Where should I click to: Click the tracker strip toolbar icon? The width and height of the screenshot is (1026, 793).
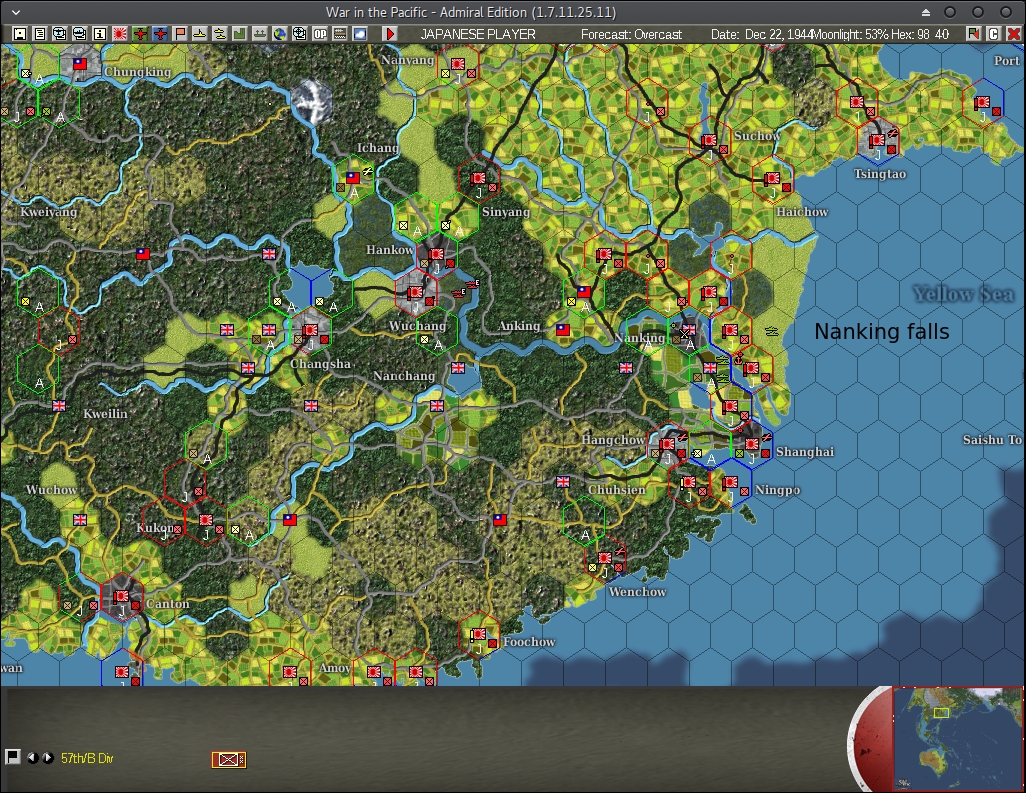[x=340, y=33]
